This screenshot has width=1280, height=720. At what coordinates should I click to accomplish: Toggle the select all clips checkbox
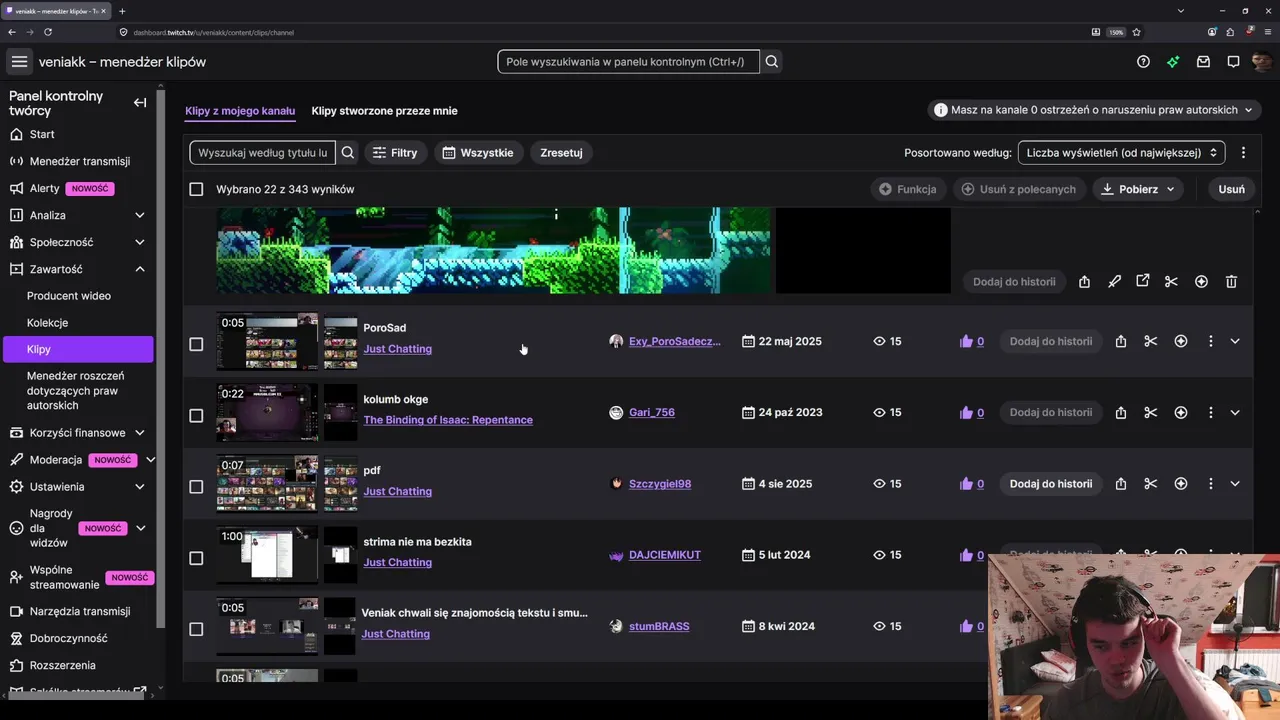pyautogui.click(x=196, y=189)
